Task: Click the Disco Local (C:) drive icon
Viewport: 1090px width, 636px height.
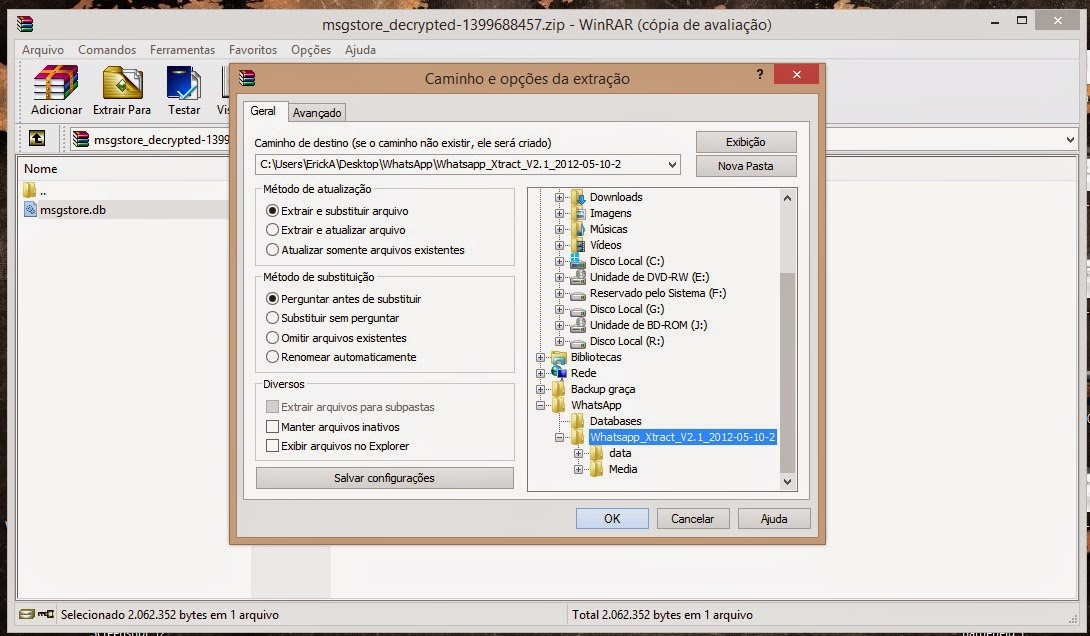Action: 578,261
